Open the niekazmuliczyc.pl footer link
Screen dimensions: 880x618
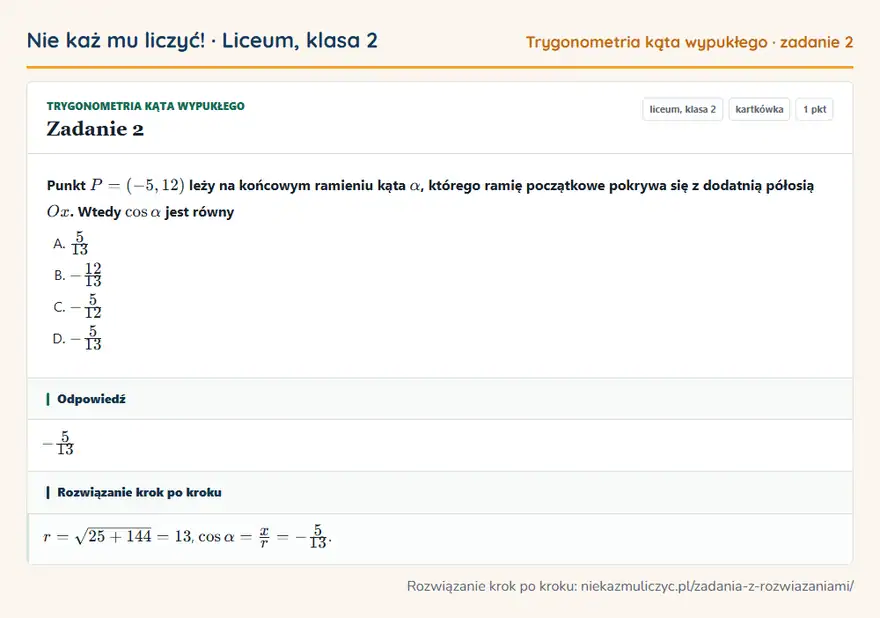click(717, 587)
